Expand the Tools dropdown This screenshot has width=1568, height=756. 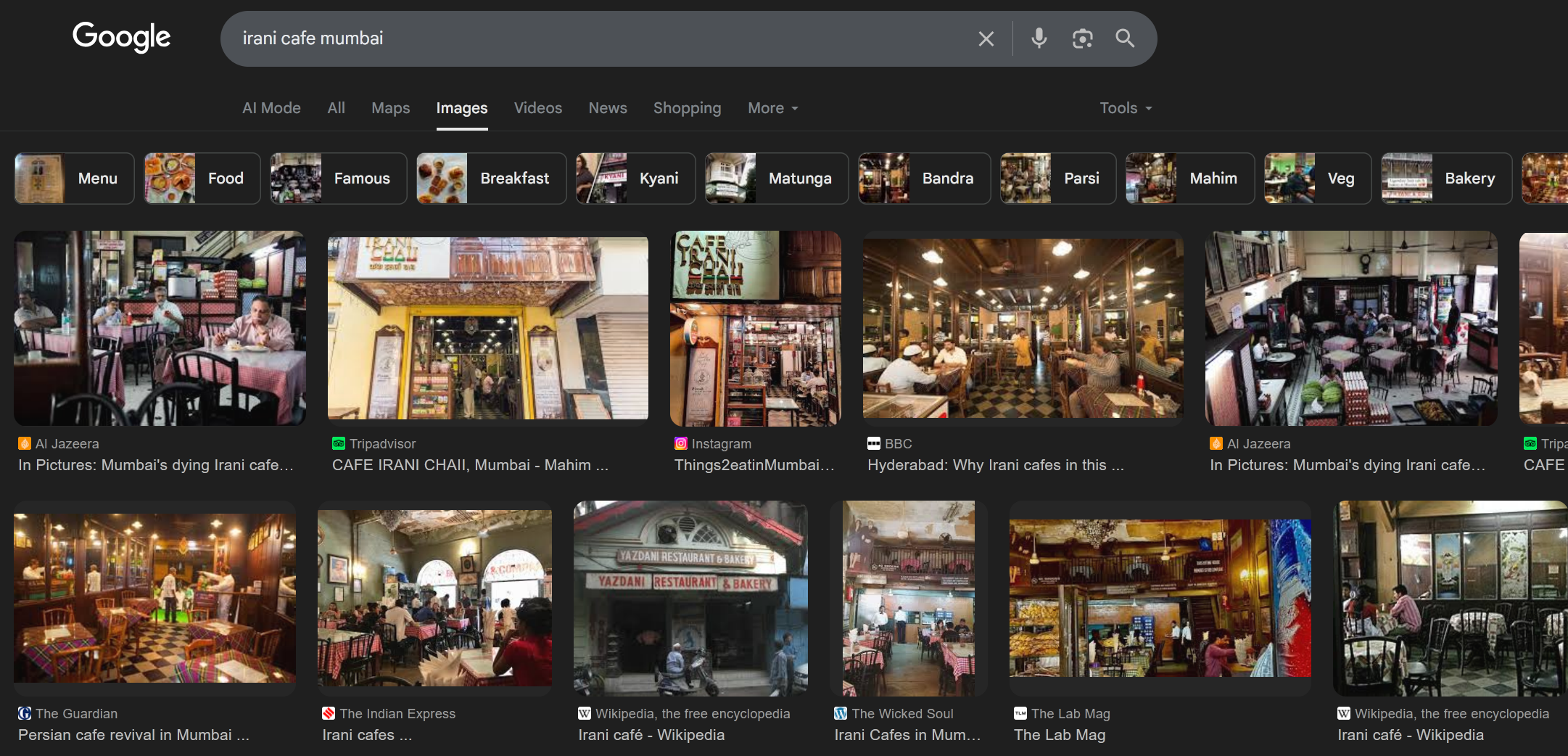1126,108
